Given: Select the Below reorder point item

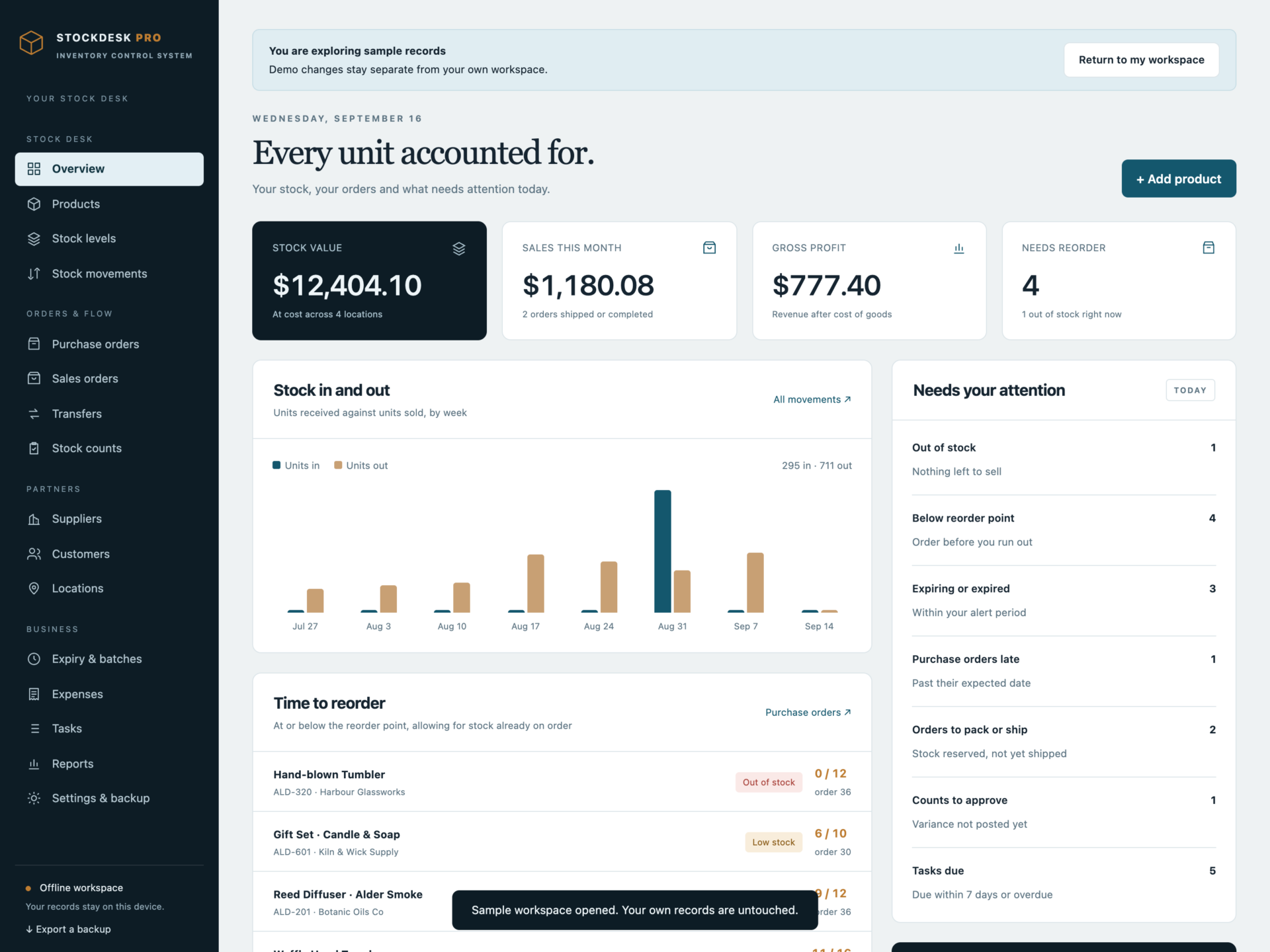Looking at the screenshot, I should 1064,530.
